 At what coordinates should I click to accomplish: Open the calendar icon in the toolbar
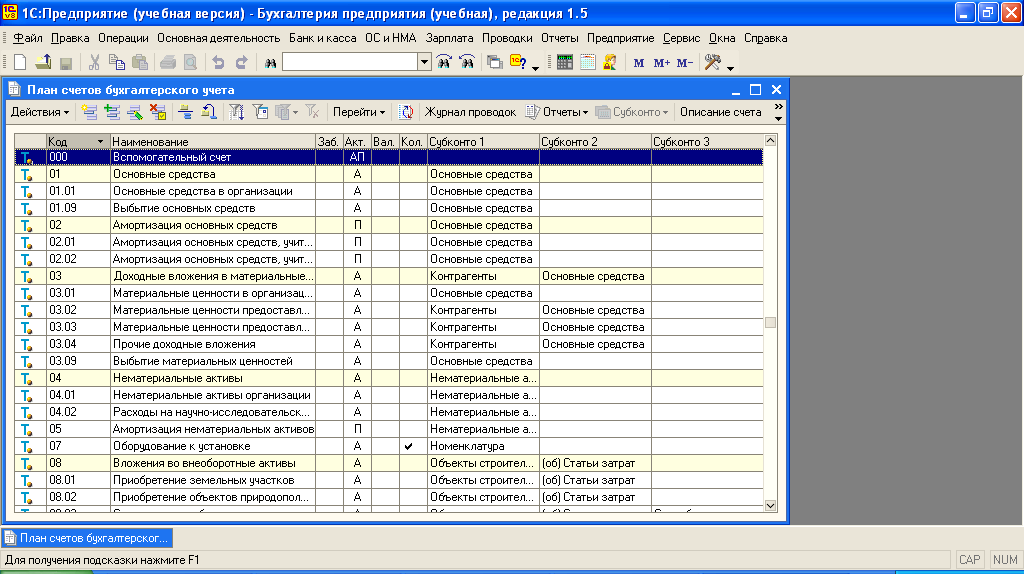tap(588, 62)
